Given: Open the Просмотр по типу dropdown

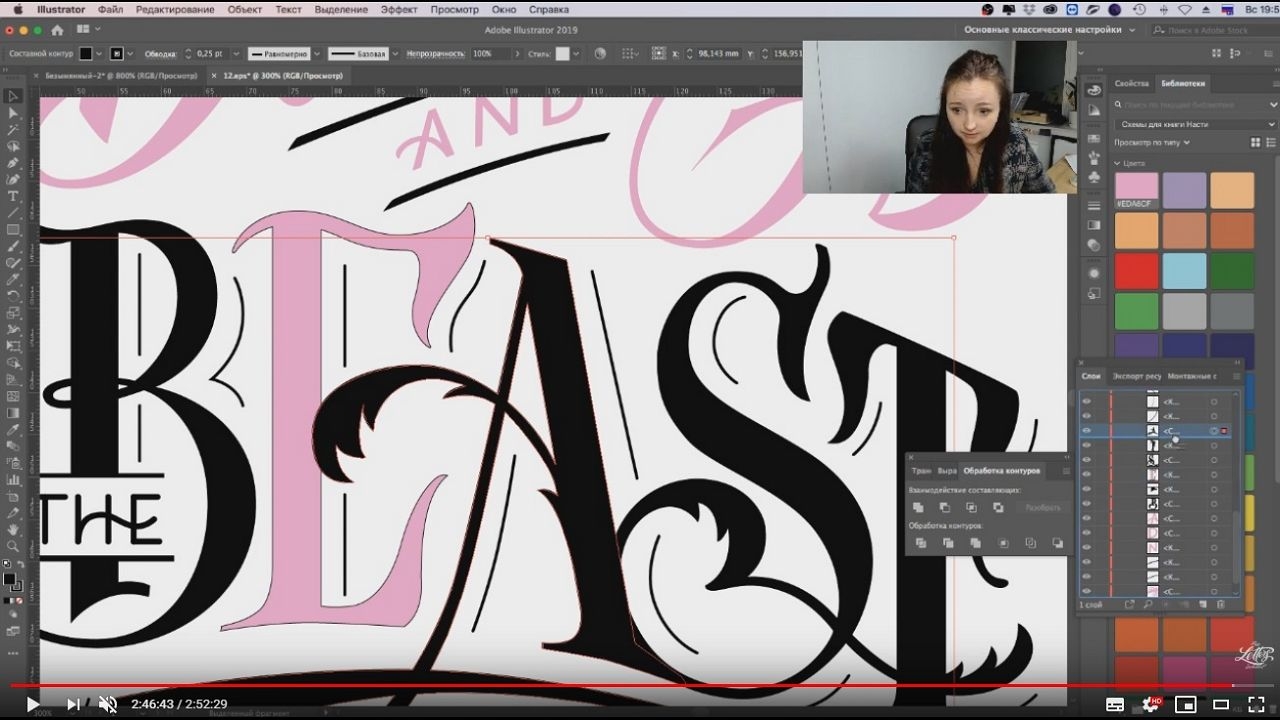Looking at the screenshot, I should (x=1152, y=142).
